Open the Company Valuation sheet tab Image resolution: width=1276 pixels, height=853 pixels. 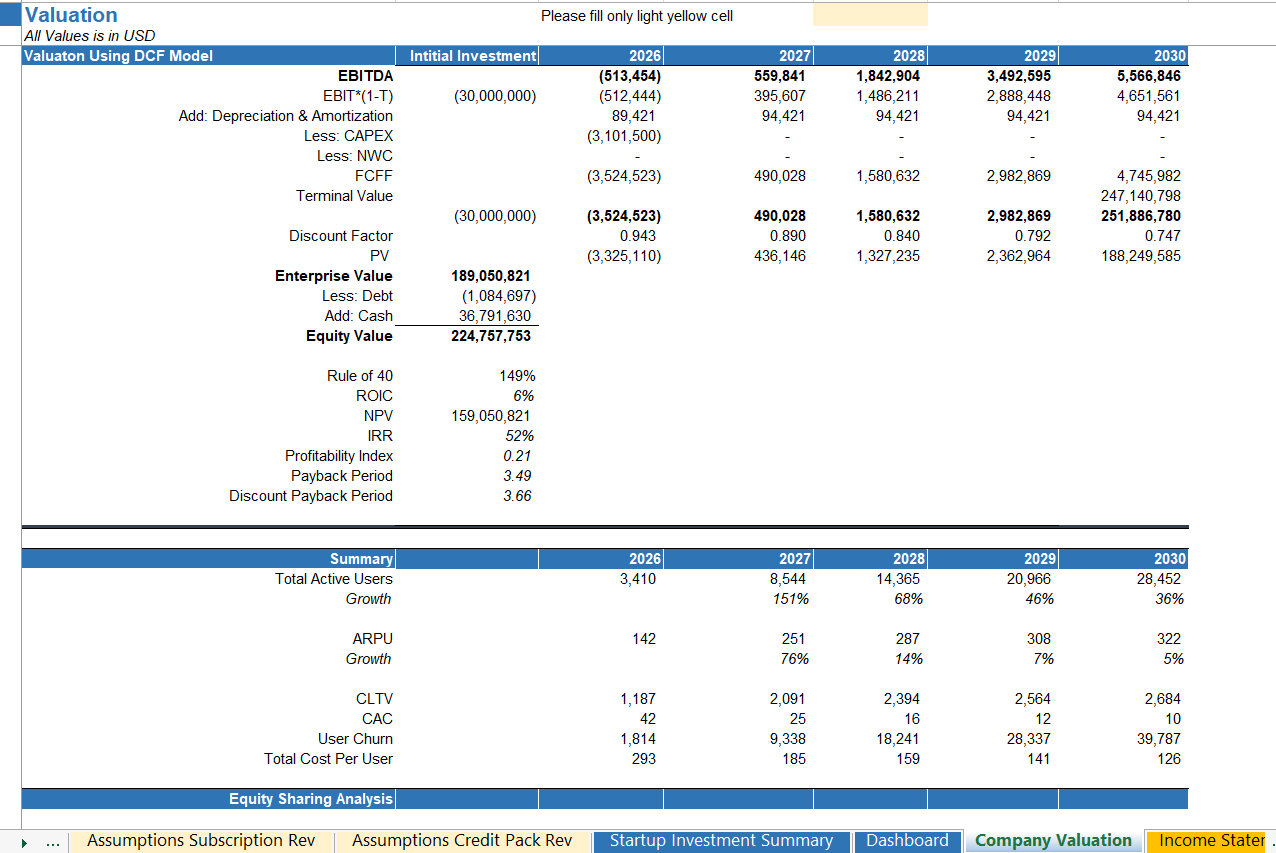click(x=1052, y=841)
